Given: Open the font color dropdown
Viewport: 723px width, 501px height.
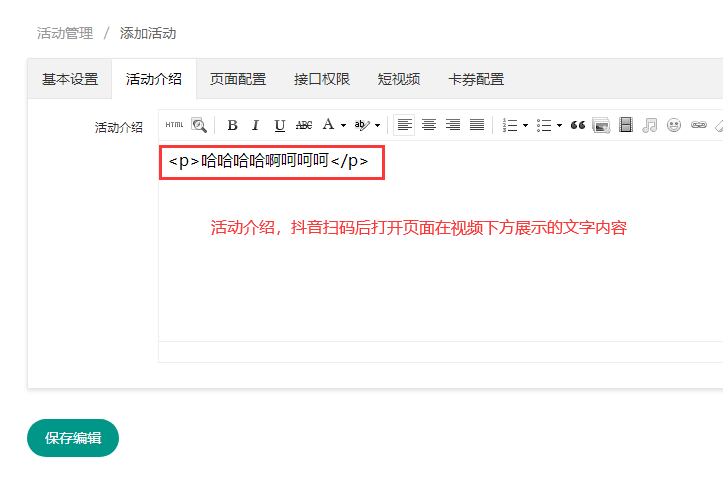Looking at the screenshot, I should (x=343, y=125).
